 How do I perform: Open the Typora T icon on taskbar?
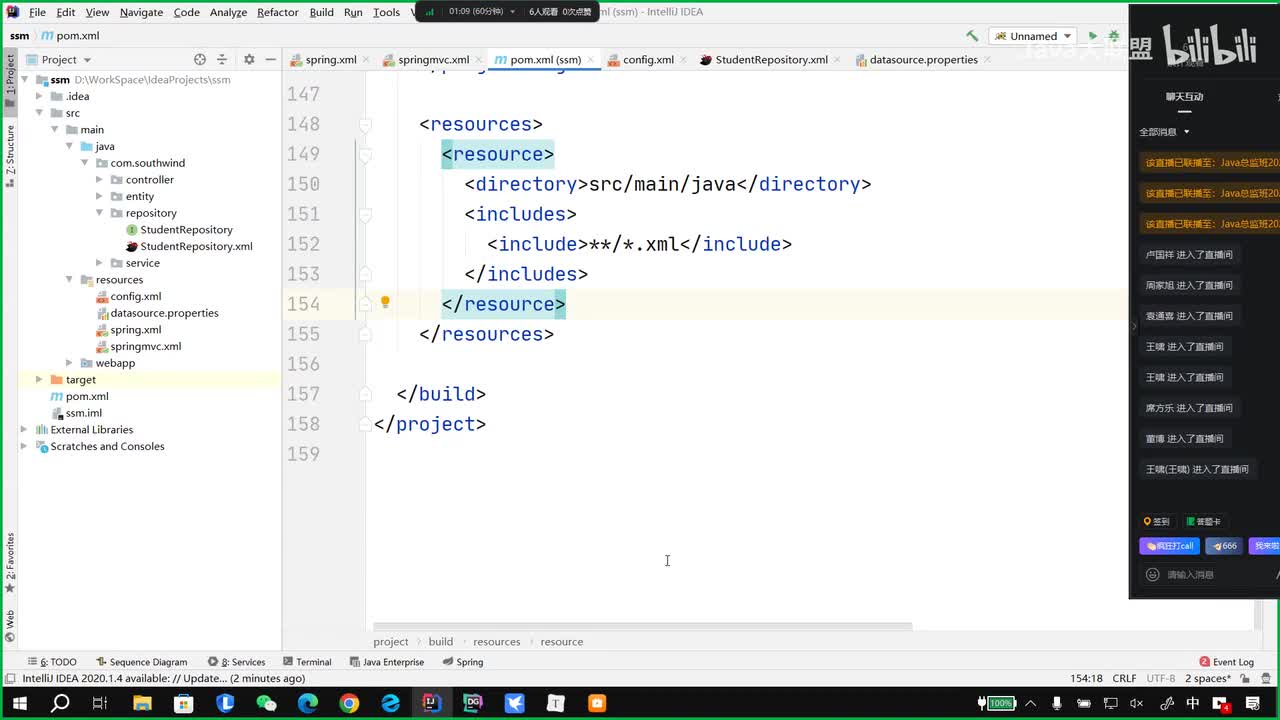coord(555,703)
